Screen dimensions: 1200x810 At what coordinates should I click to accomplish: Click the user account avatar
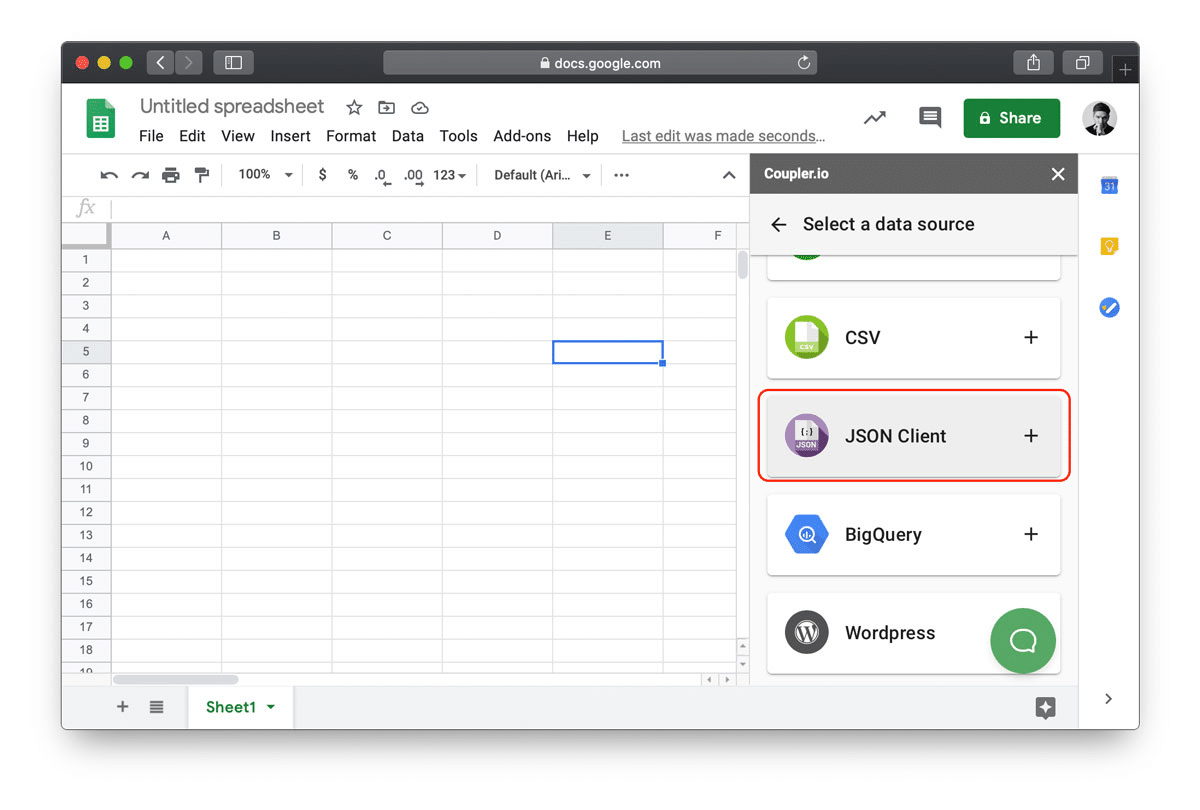[x=1100, y=118]
